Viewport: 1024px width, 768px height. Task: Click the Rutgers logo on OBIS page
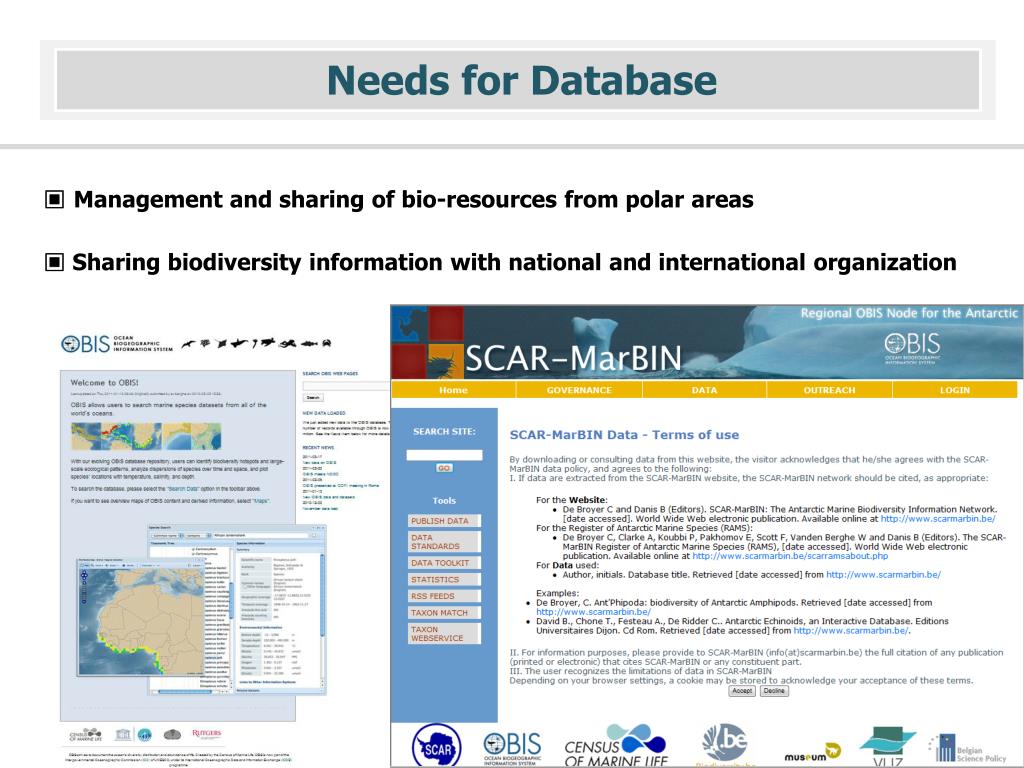(206, 734)
